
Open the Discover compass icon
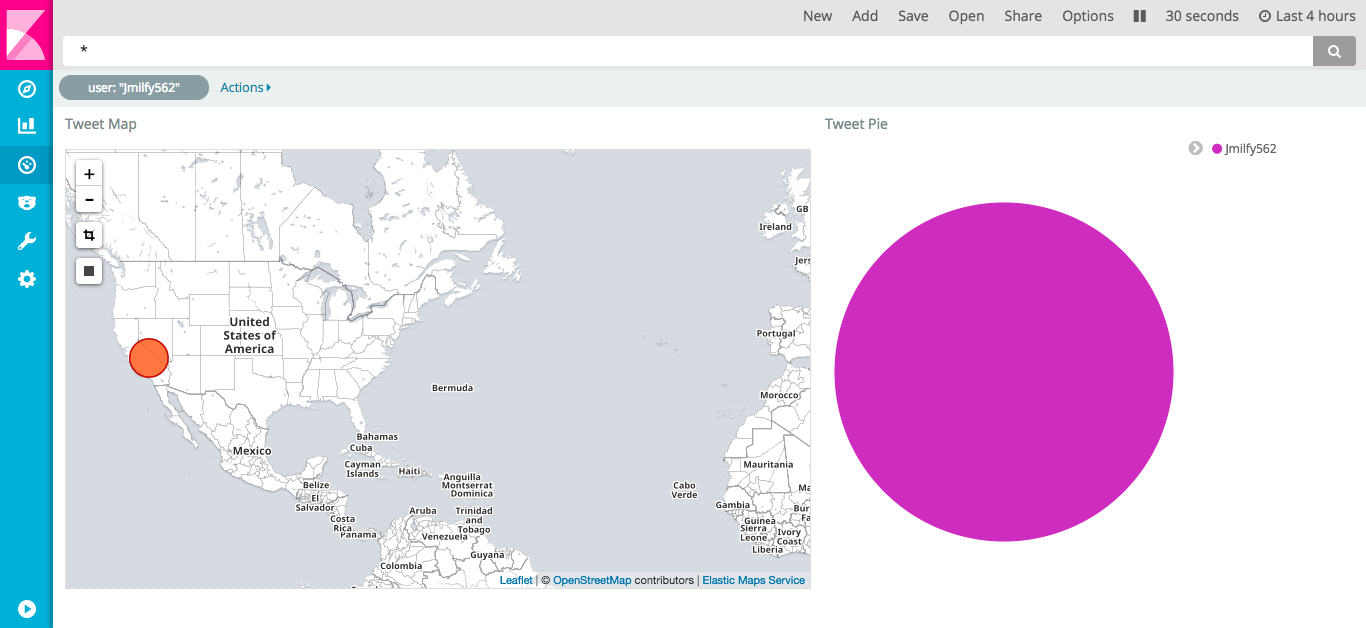click(27, 89)
